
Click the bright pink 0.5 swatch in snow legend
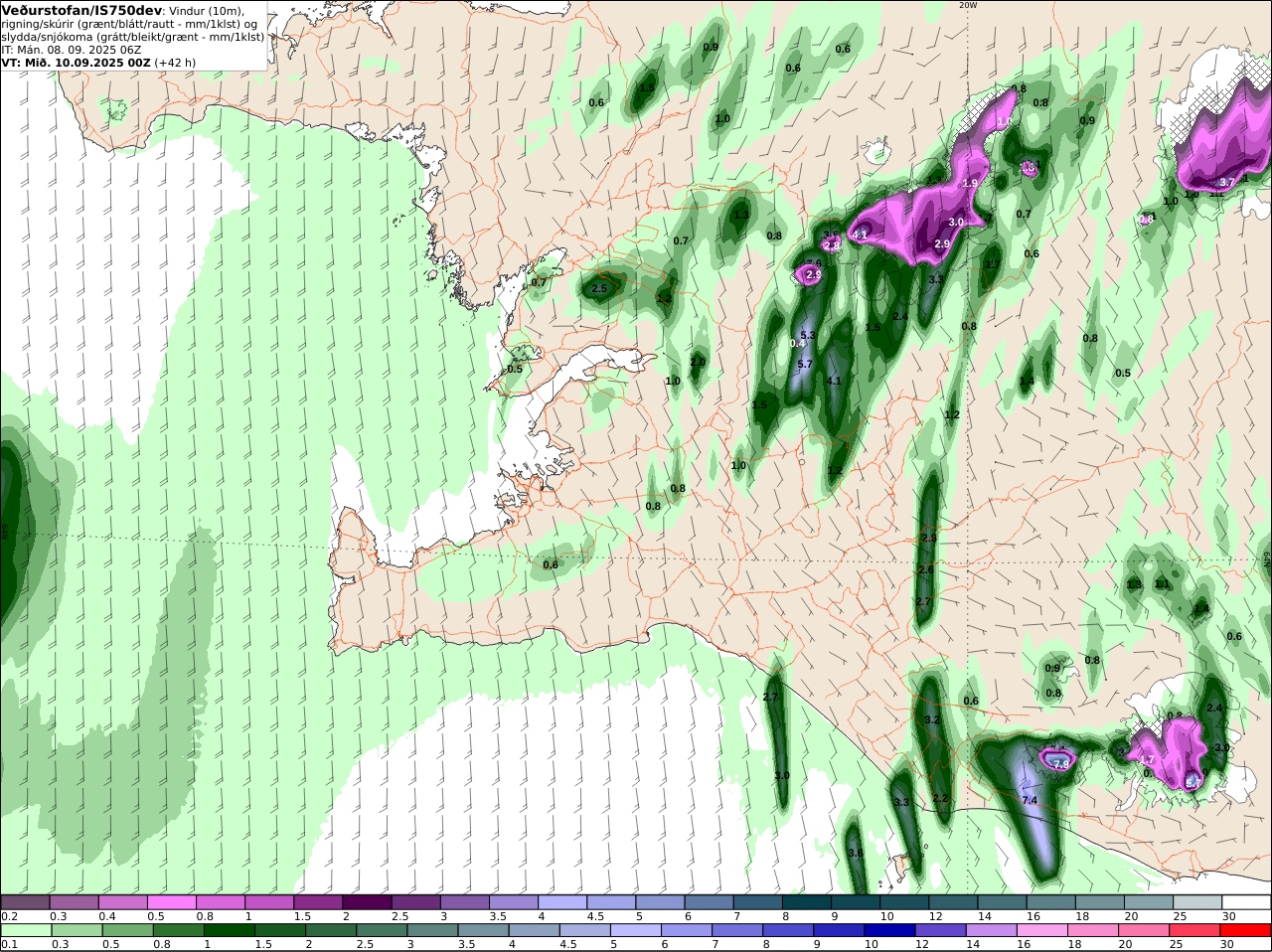point(171,901)
